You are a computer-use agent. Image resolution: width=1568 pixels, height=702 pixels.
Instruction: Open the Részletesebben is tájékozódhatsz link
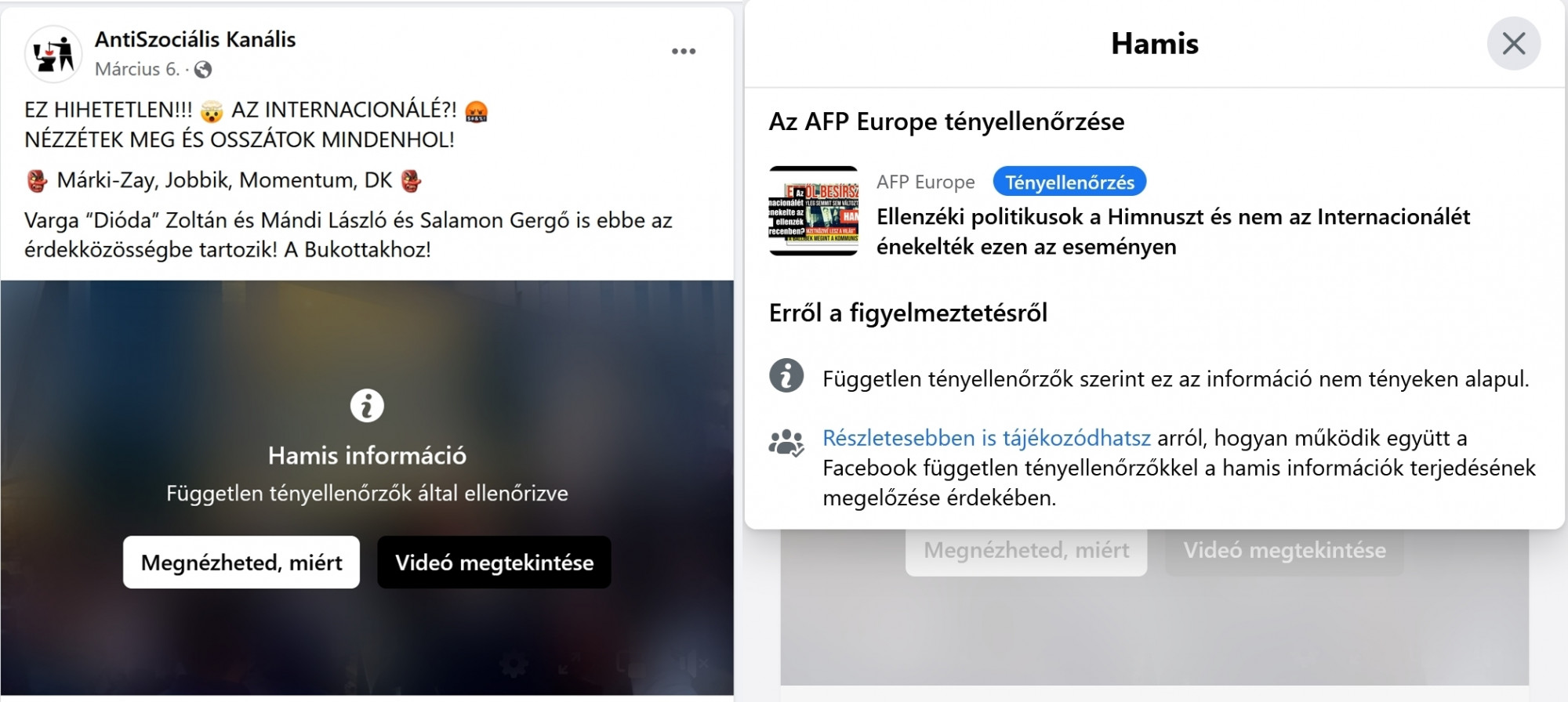(986, 438)
